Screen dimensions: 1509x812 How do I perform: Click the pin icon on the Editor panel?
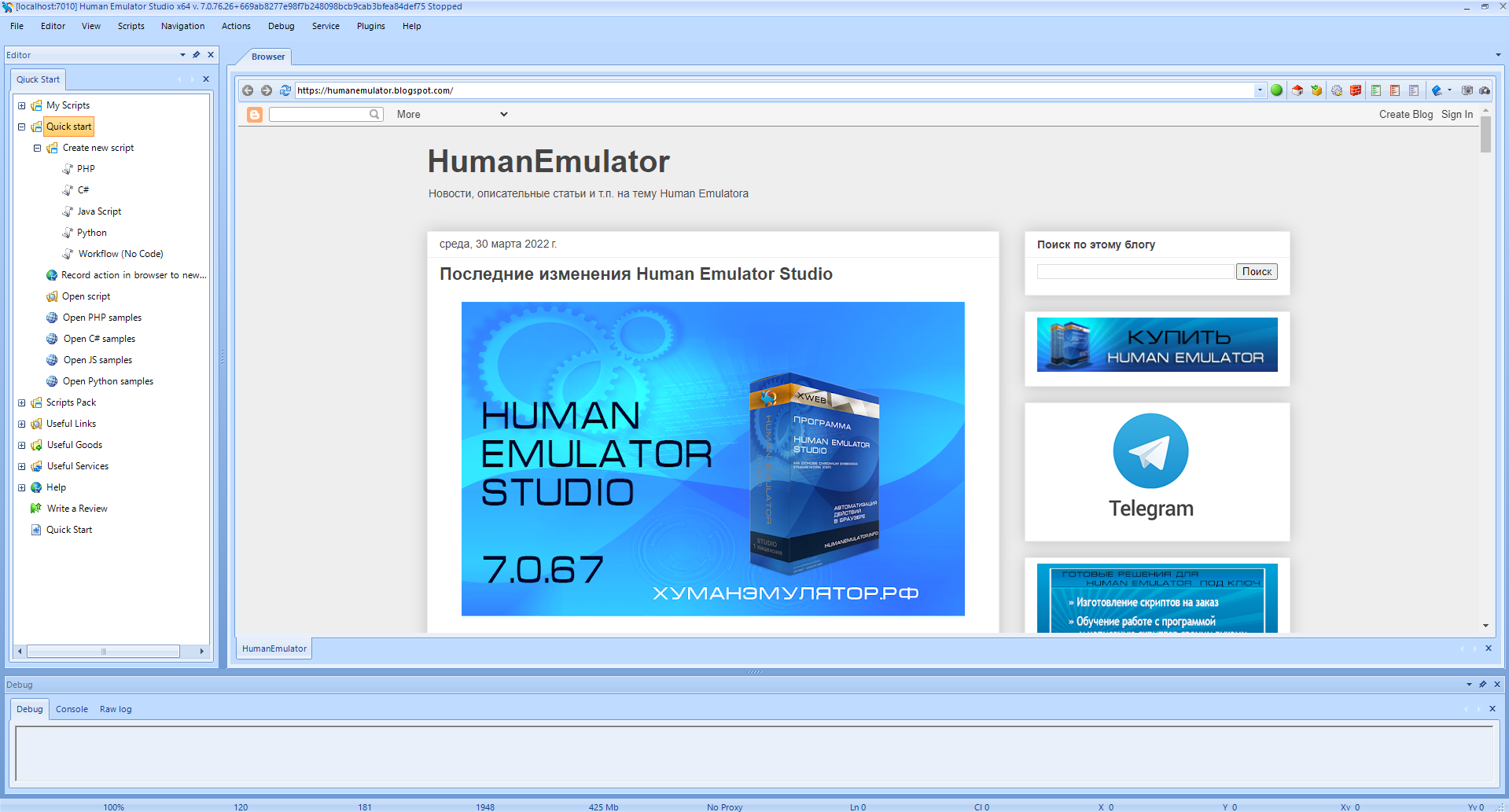coord(196,54)
